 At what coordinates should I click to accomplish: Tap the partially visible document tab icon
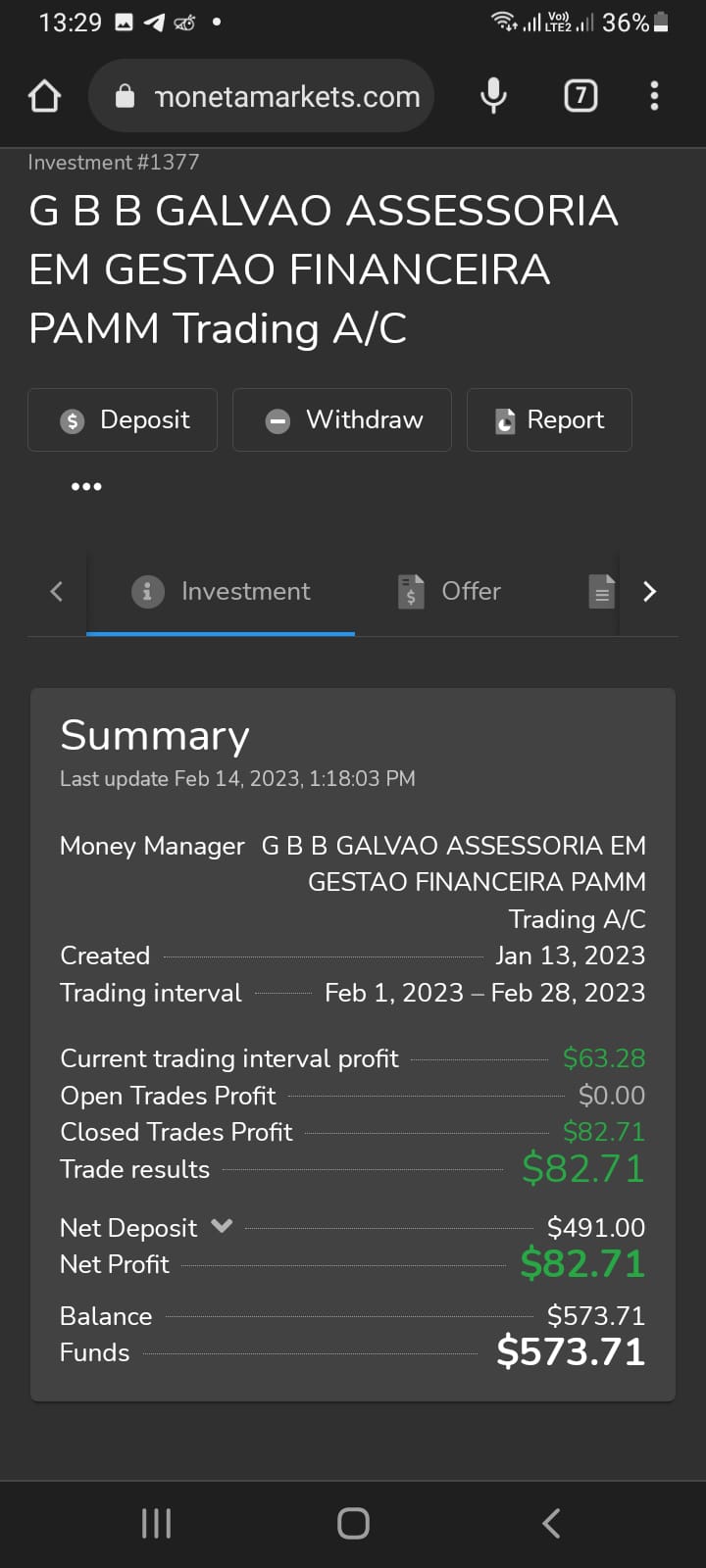click(601, 591)
